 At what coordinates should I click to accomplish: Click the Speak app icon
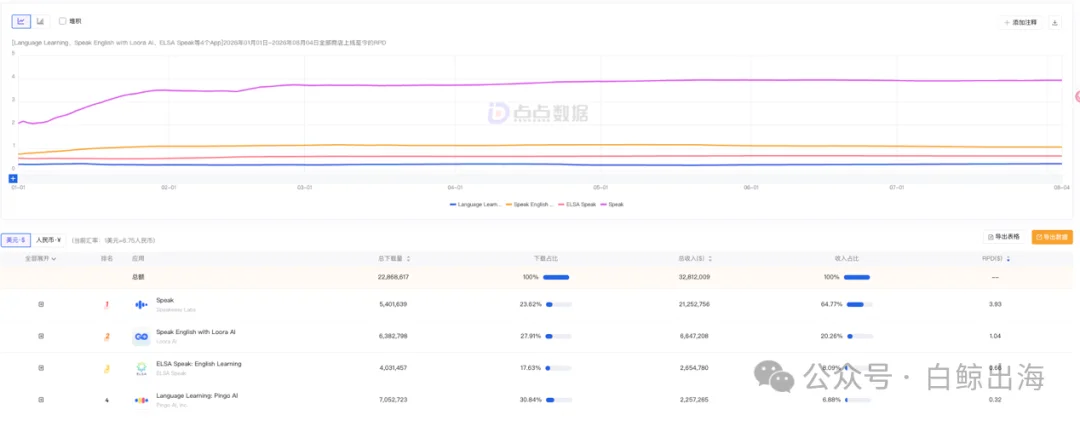(141, 305)
